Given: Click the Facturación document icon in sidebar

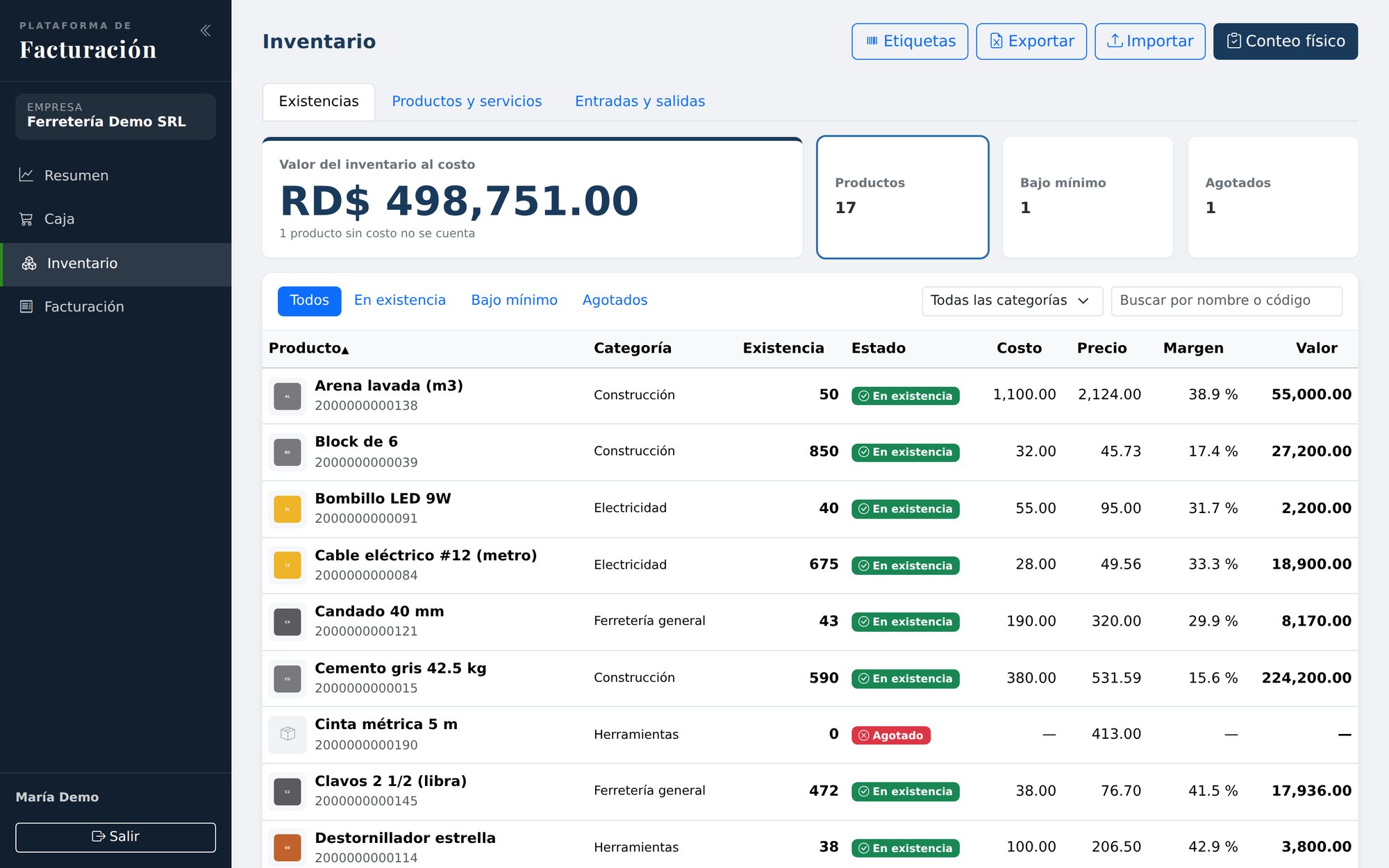Looking at the screenshot, I should (26, 306).
